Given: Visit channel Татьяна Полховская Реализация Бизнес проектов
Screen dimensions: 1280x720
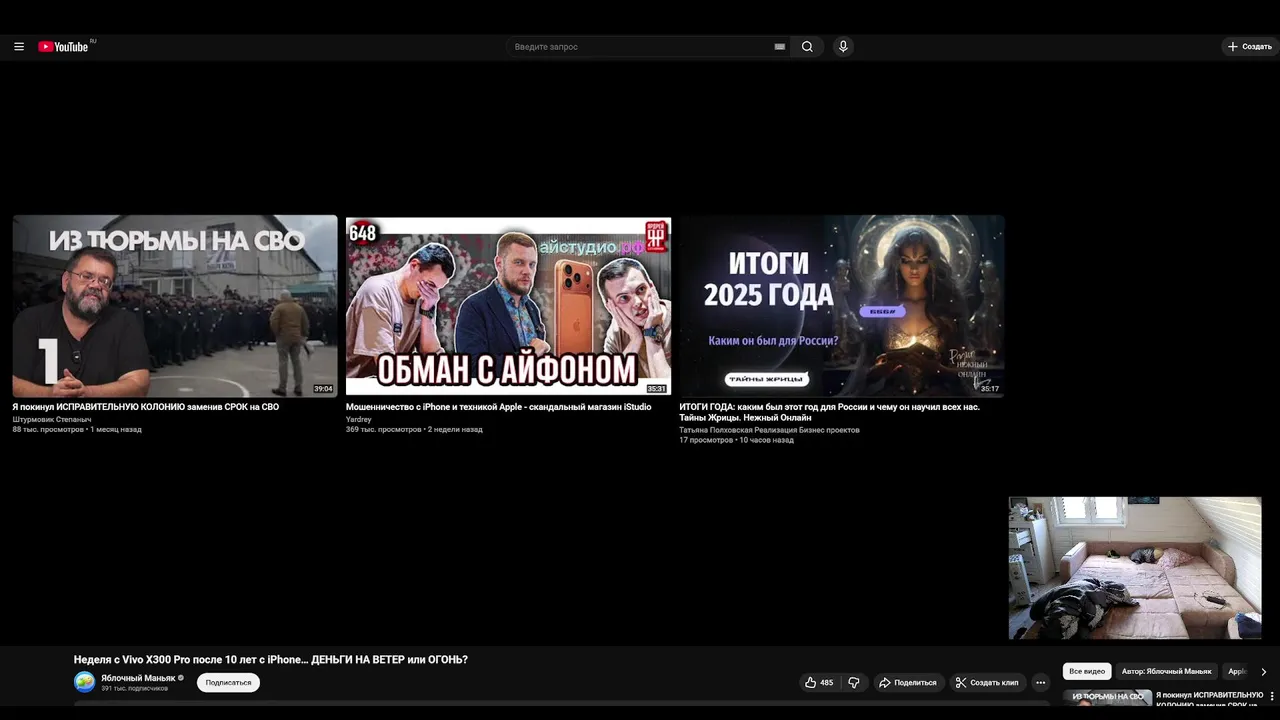Looking at the screenshot, I should click(x=769, y=430).
